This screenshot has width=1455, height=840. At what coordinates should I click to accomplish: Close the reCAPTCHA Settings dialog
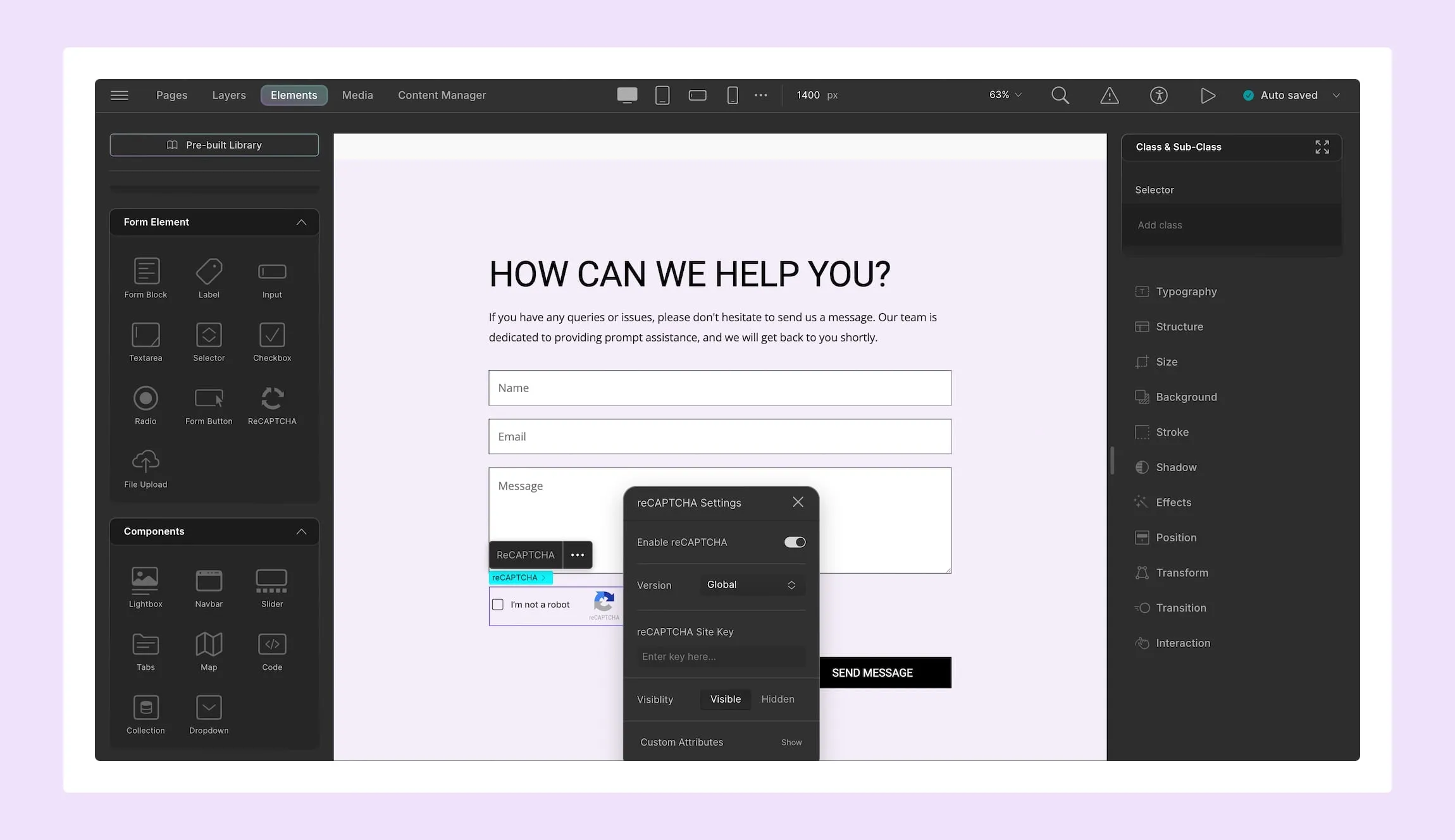coord(797,502)
